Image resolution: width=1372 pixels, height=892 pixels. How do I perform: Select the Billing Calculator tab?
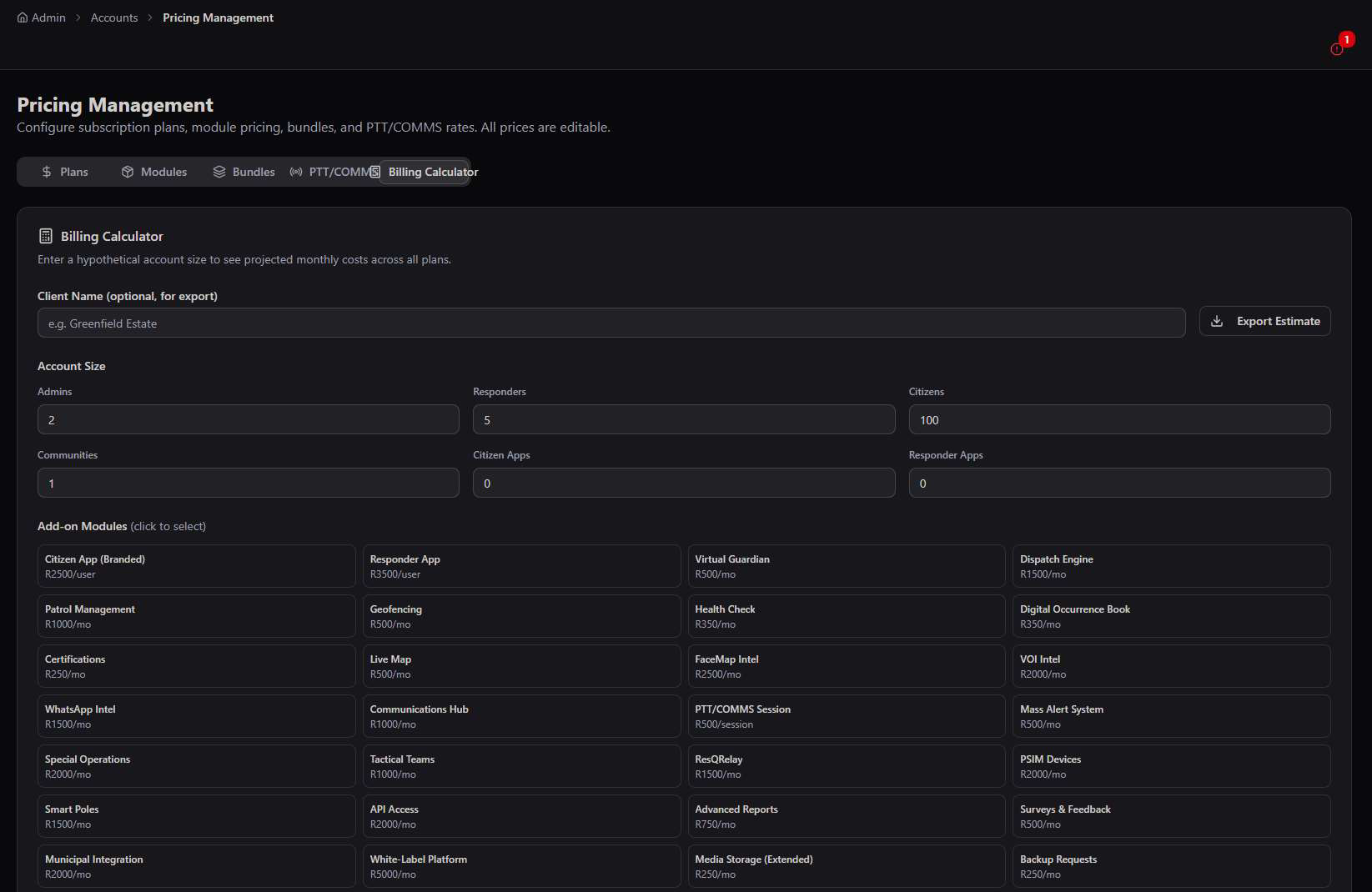425,172
